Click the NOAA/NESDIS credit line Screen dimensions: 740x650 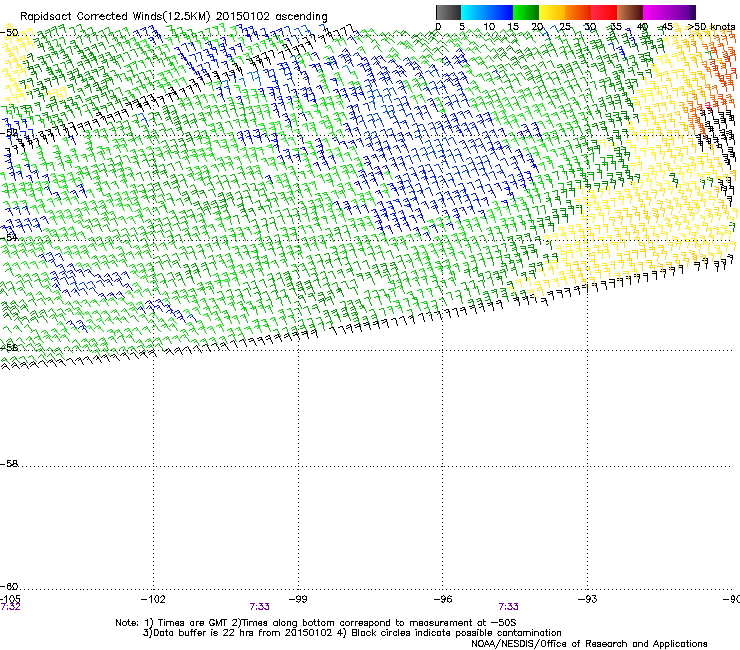589,644
